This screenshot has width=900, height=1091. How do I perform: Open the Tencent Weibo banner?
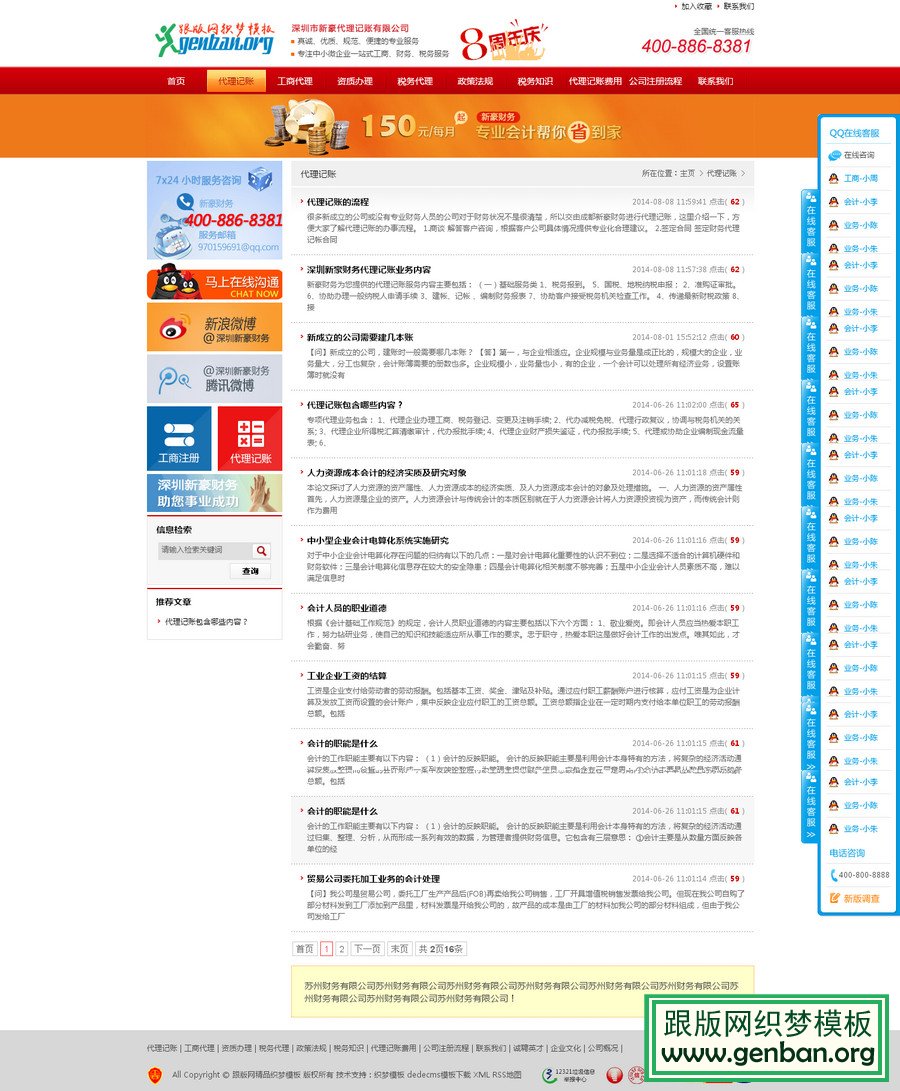214,378
